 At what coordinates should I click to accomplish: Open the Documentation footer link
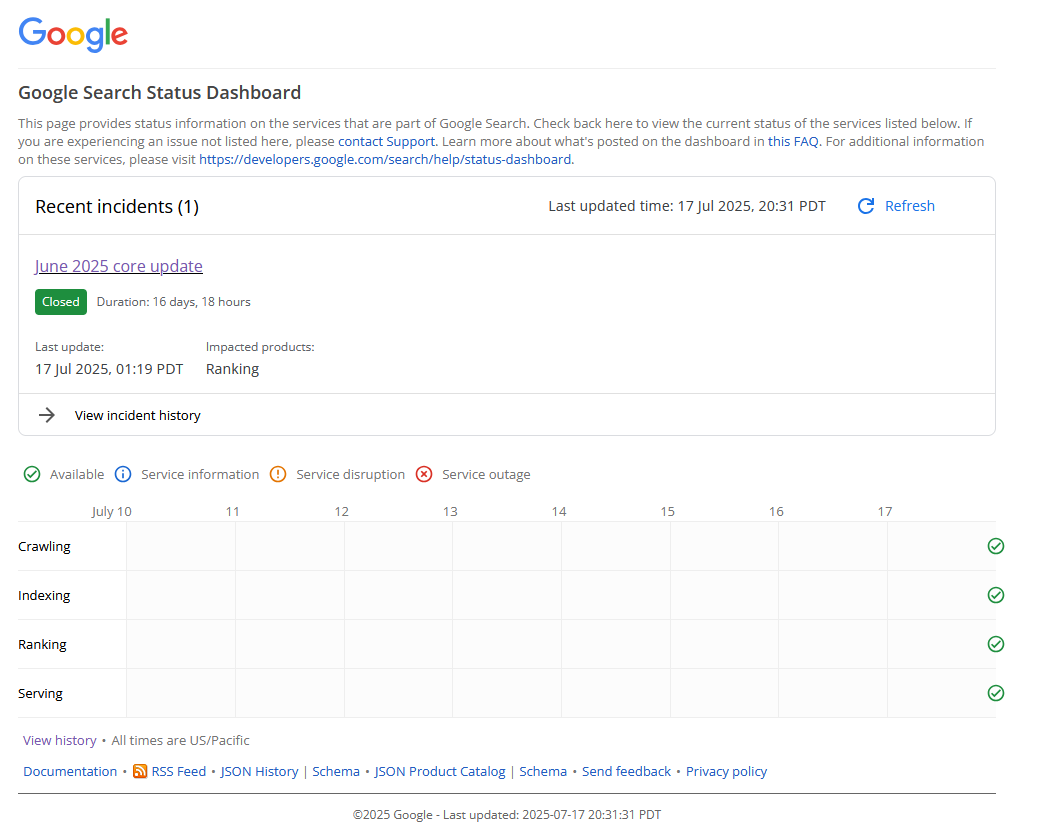tap(70, 772)
